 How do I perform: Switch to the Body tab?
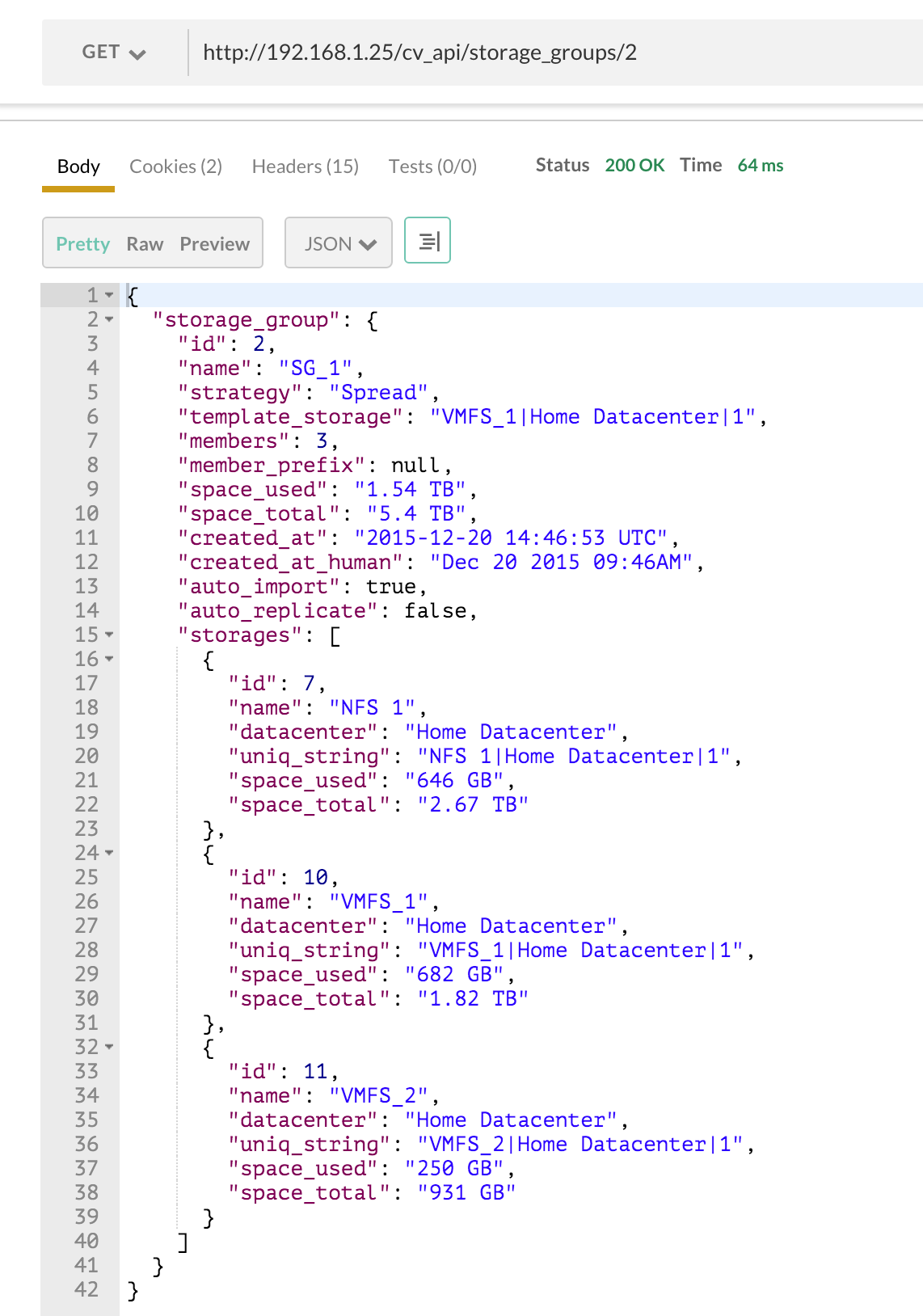point(78,167)
